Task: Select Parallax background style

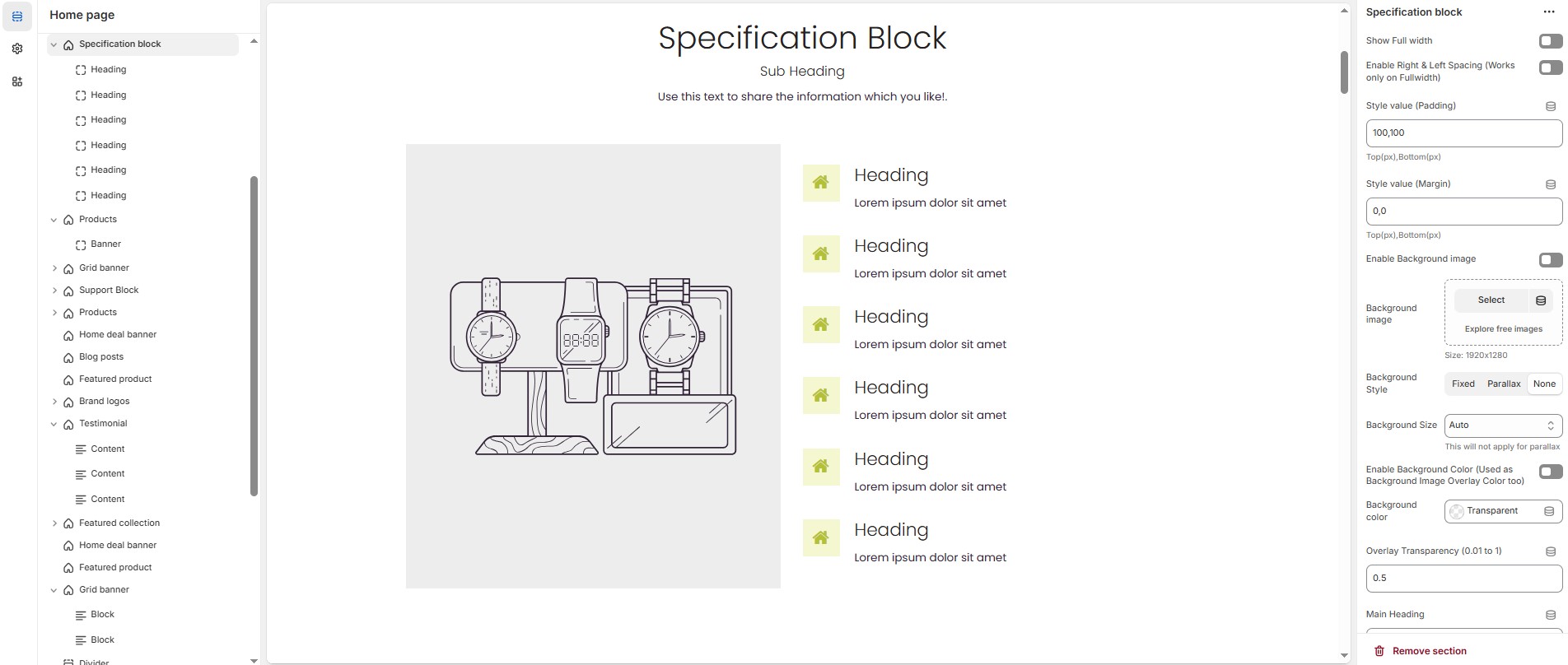Action: pyautogui.click(x=1503, y=384)
